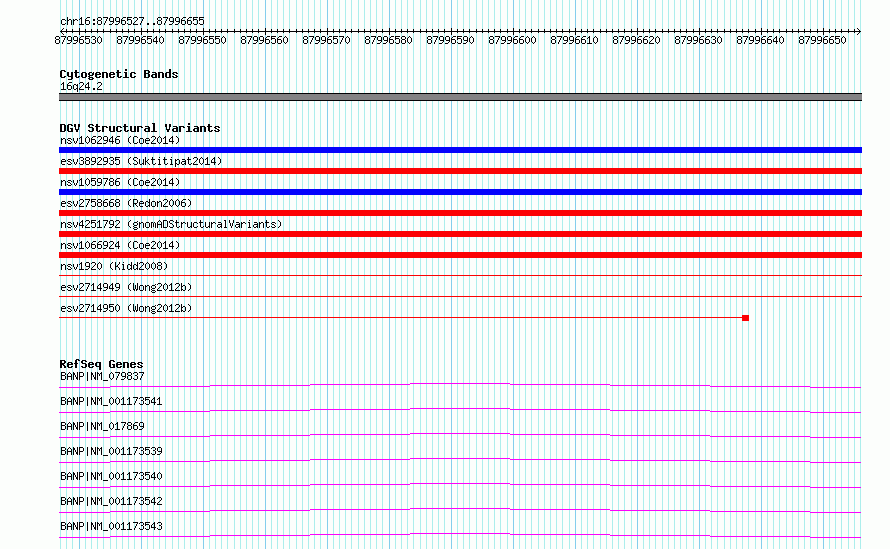The height and width of the screenshot is (549, 890).
Task: Click the red bar of nsv1066924
Action: [x=460, y=255]
